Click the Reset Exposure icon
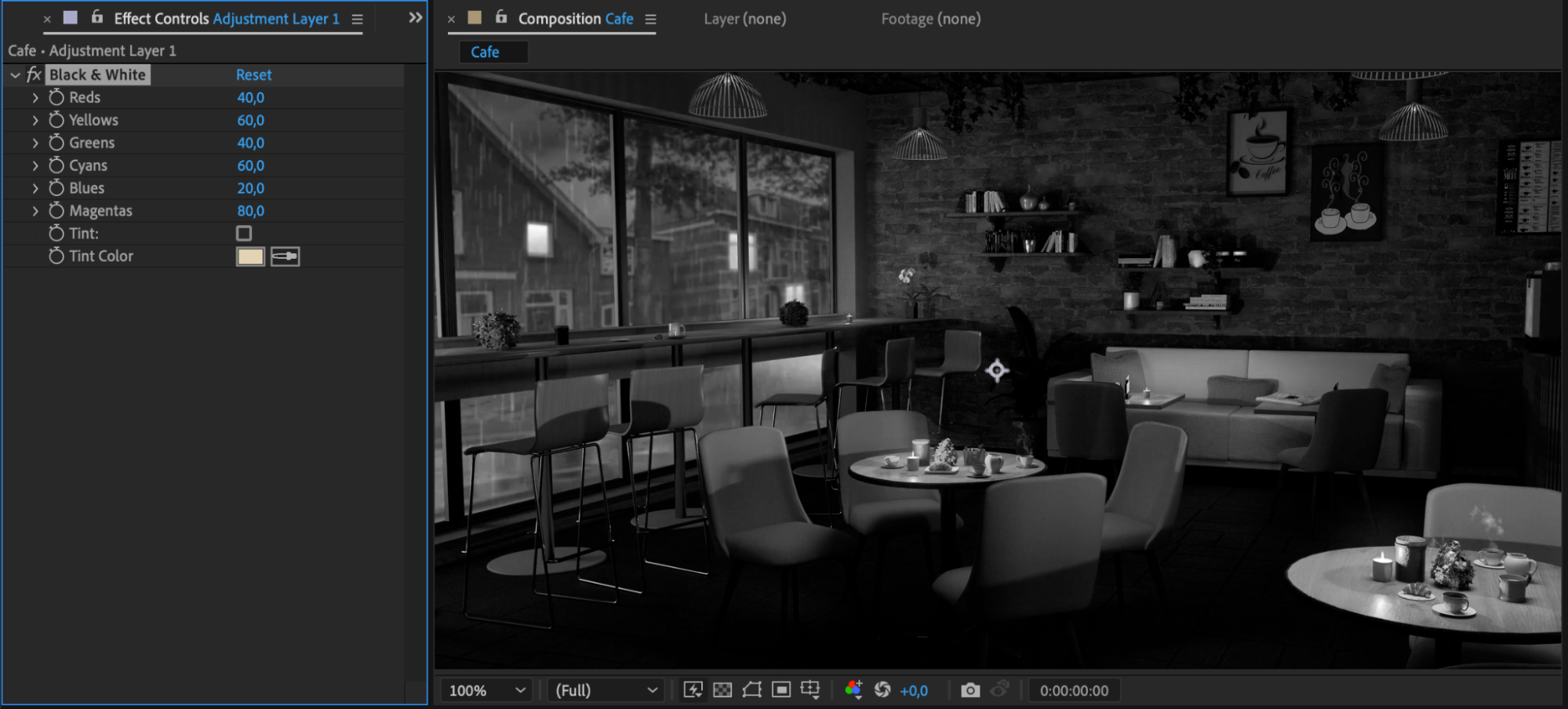Image resolution: width=1568 pixels, height=709 pixels. click(882, 690)
